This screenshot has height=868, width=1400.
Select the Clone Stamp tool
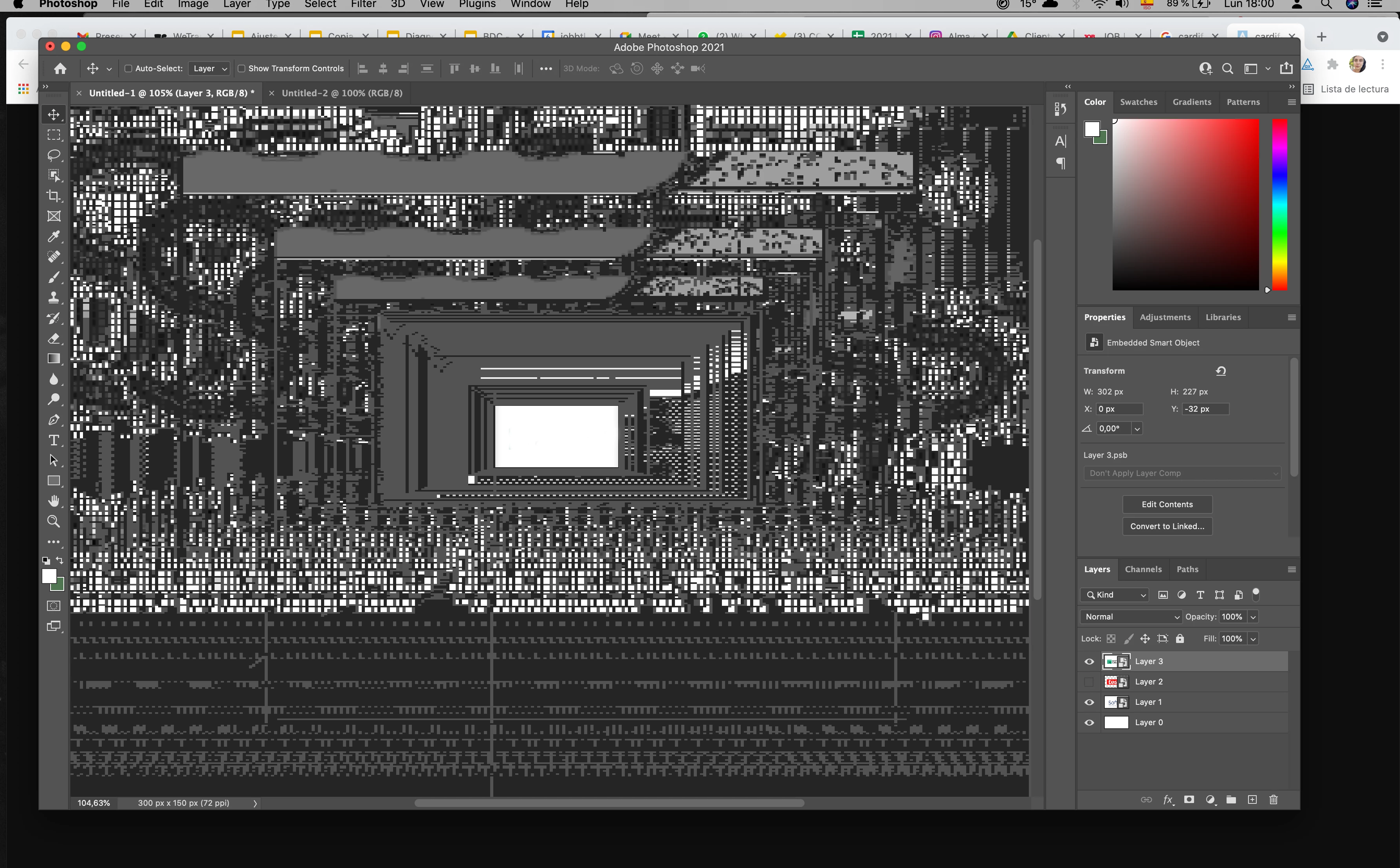point(53,297)
